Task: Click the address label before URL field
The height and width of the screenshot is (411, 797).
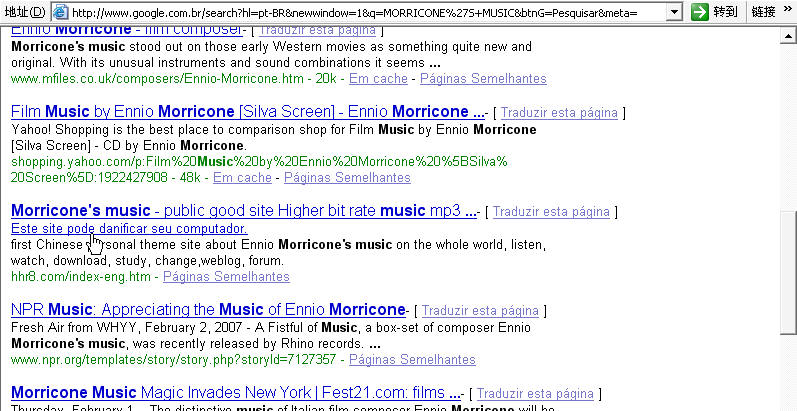Action: [25, 12]
